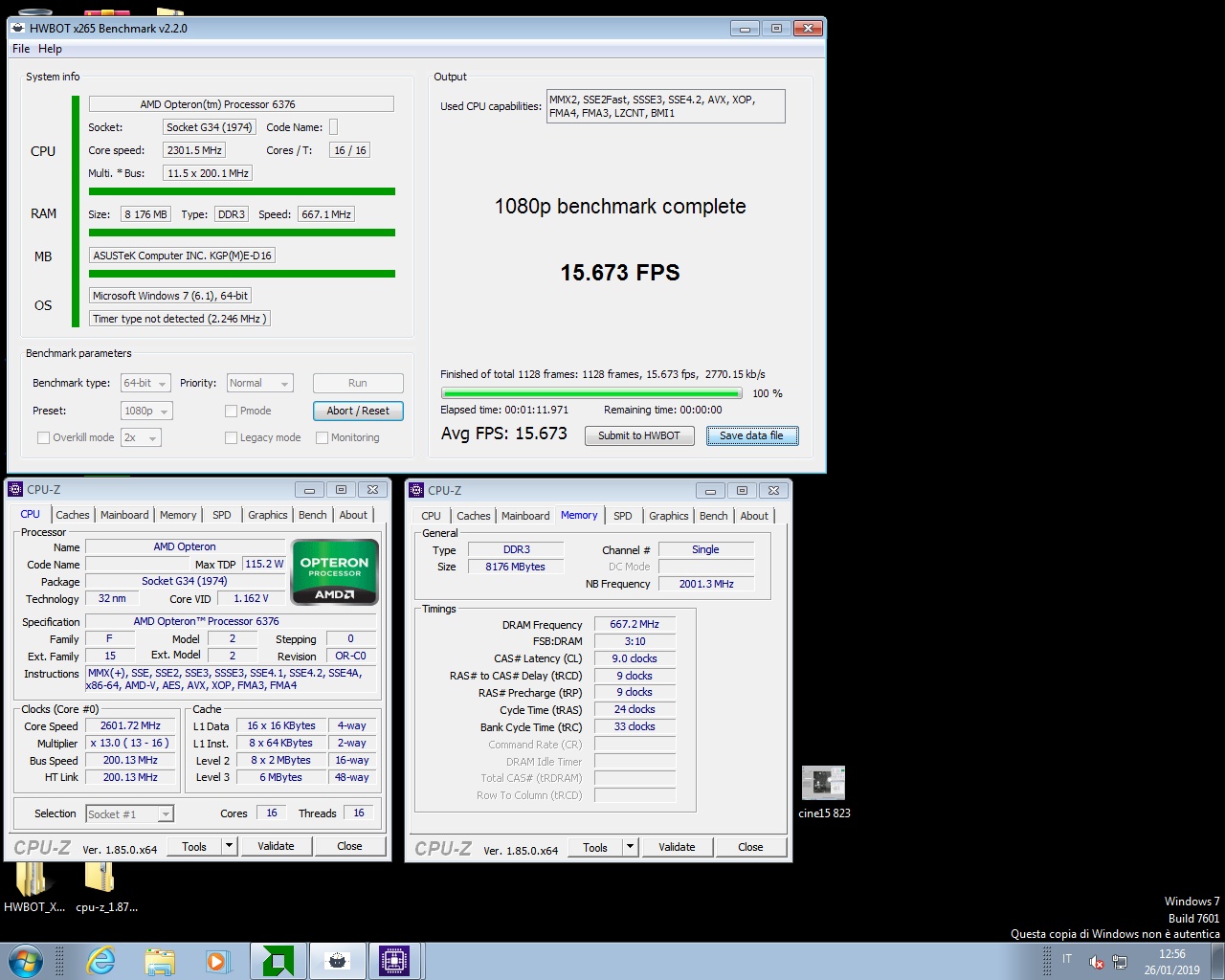Viewport: 1225px width, 980px height.
Task: Open the Overkill 2x dropdown
Action: pyautogui.click(x=141, y=437)
